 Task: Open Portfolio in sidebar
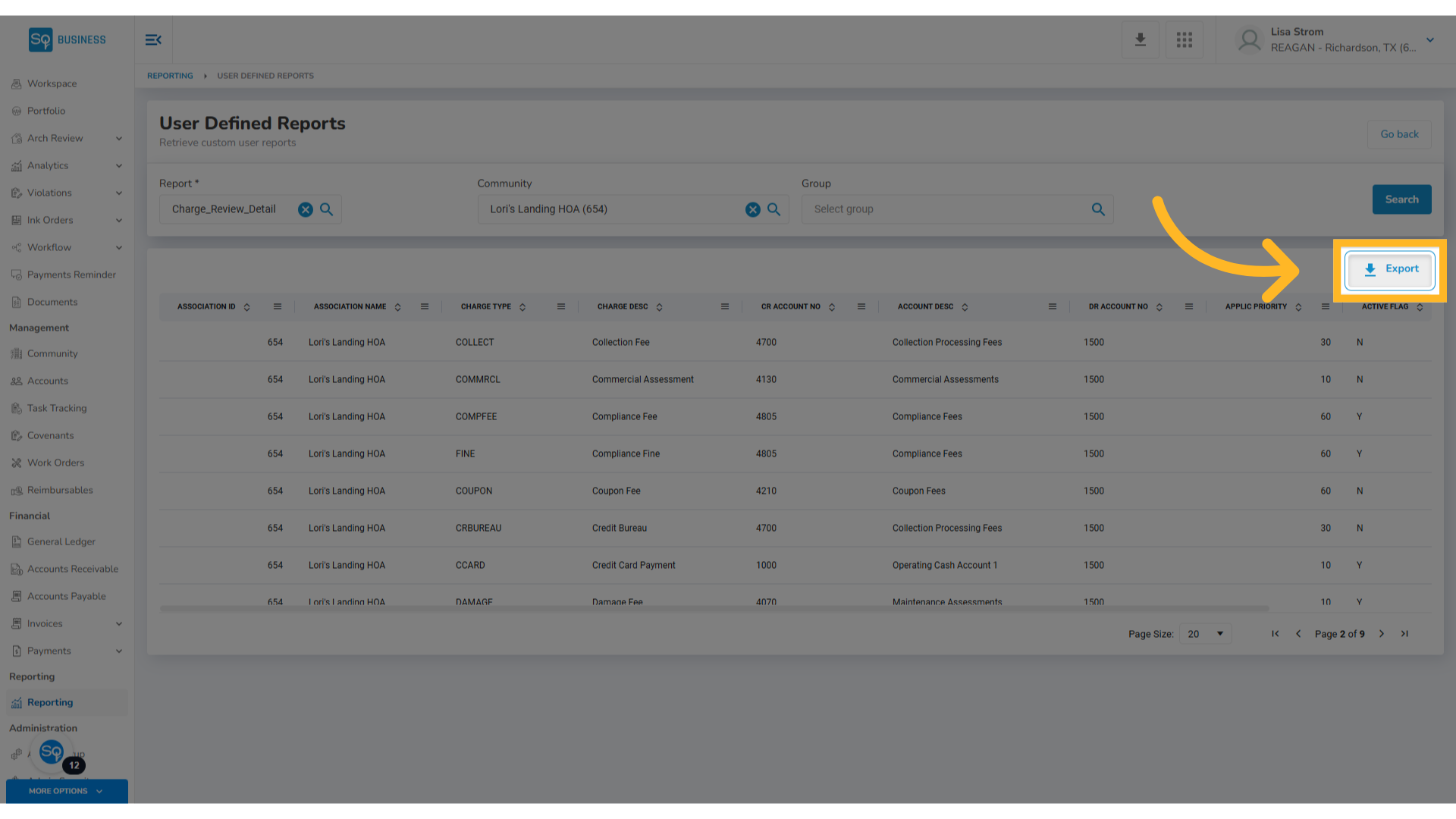[x=46, y=111]
